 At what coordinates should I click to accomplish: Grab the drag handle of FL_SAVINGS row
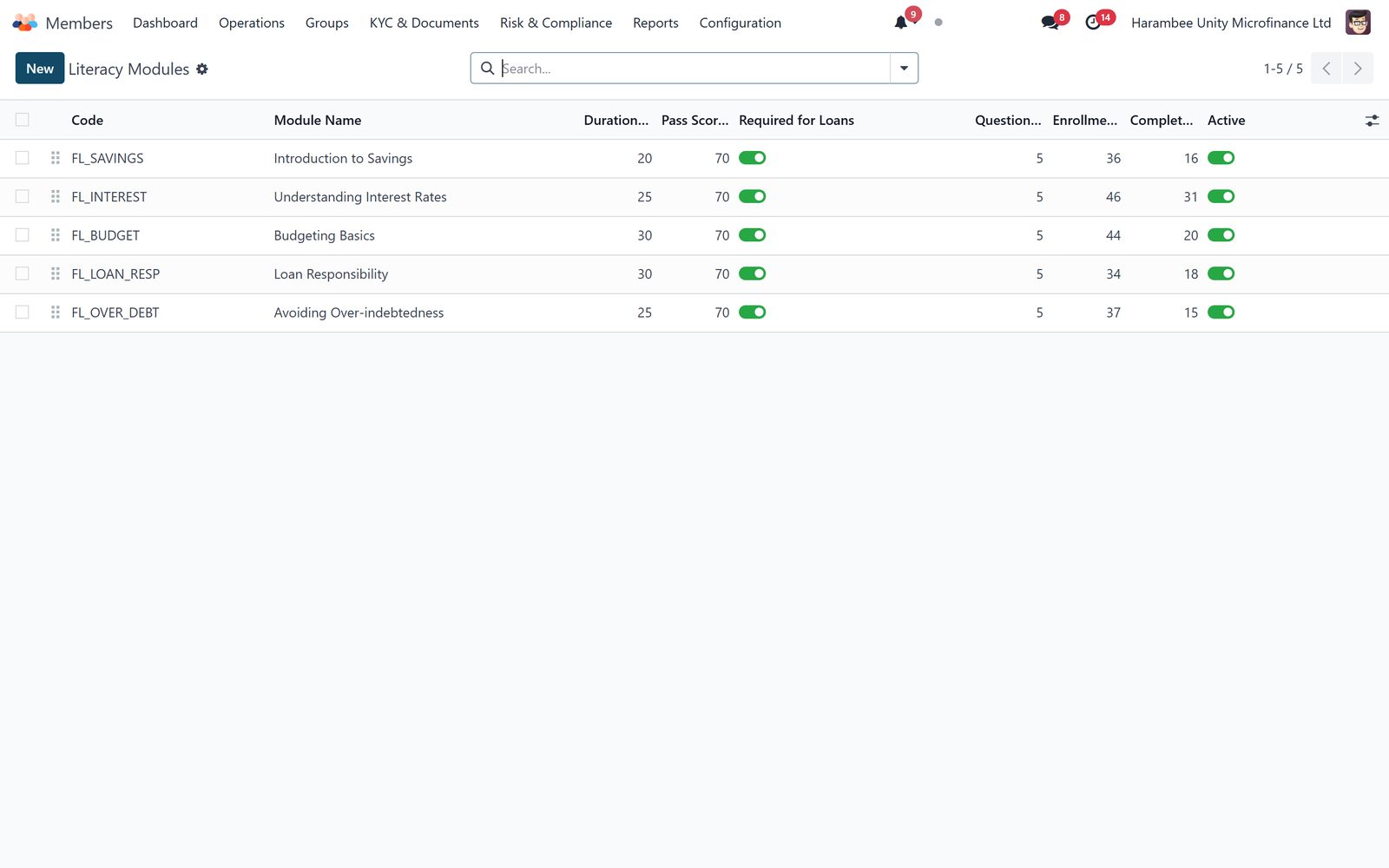(56, 158)
